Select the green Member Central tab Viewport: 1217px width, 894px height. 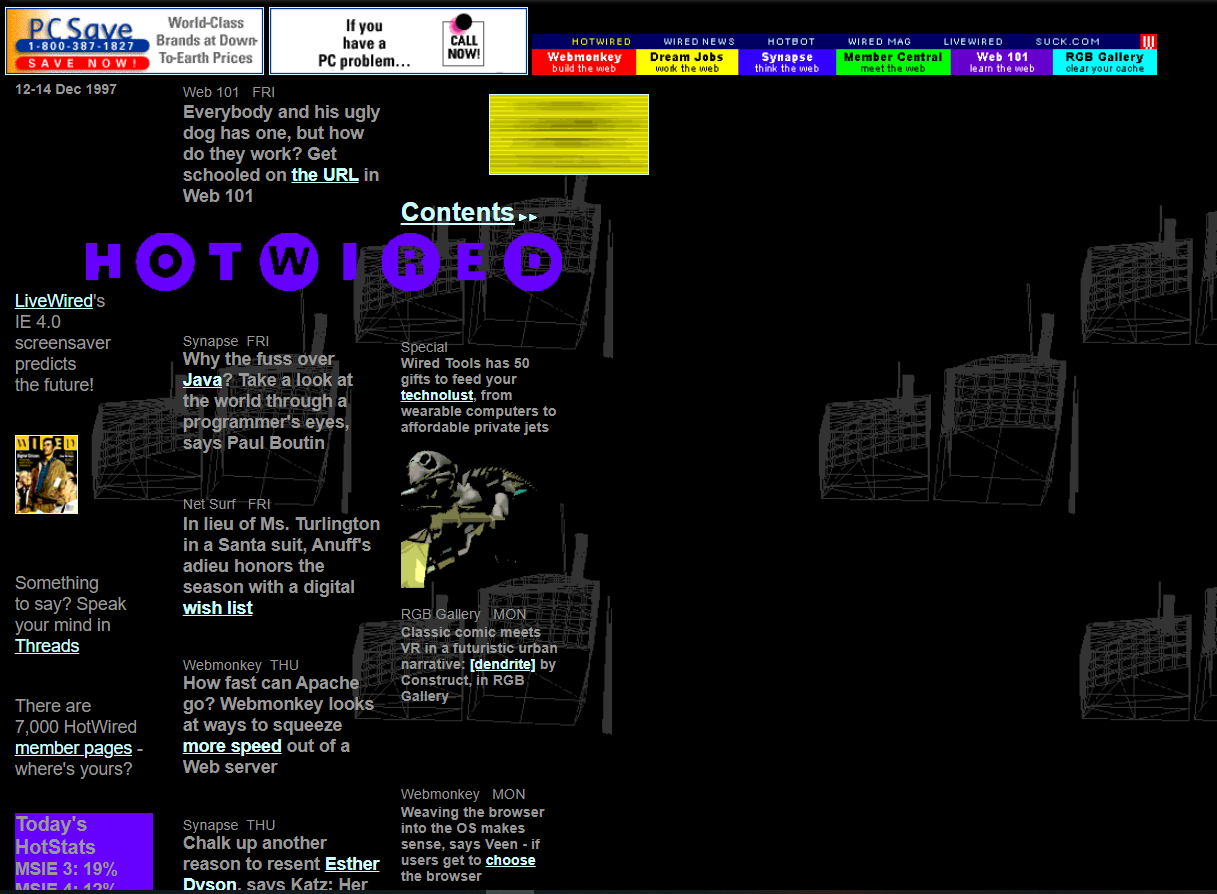[x=893, y=62]
